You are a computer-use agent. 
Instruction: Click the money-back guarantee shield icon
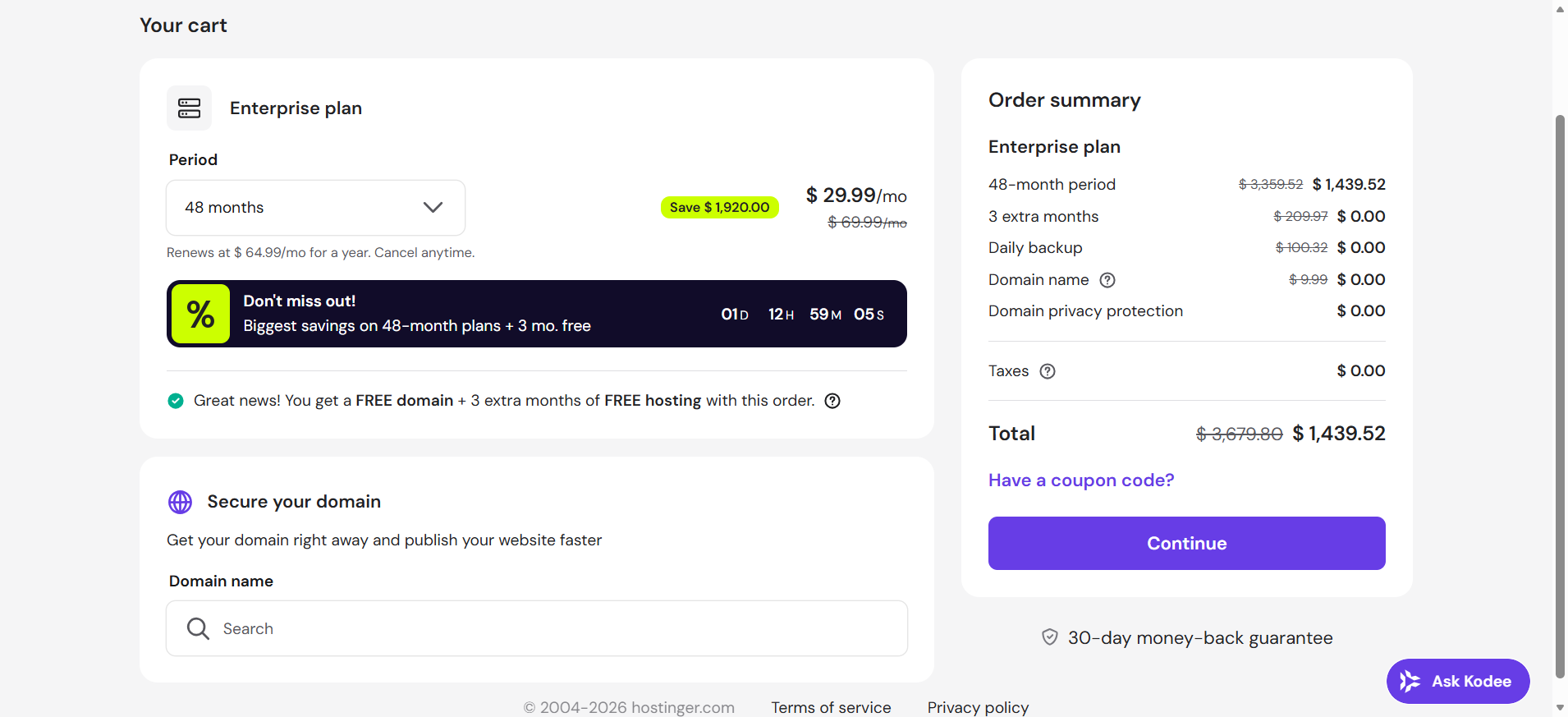pyautogui.click(x=1049, y=637)
